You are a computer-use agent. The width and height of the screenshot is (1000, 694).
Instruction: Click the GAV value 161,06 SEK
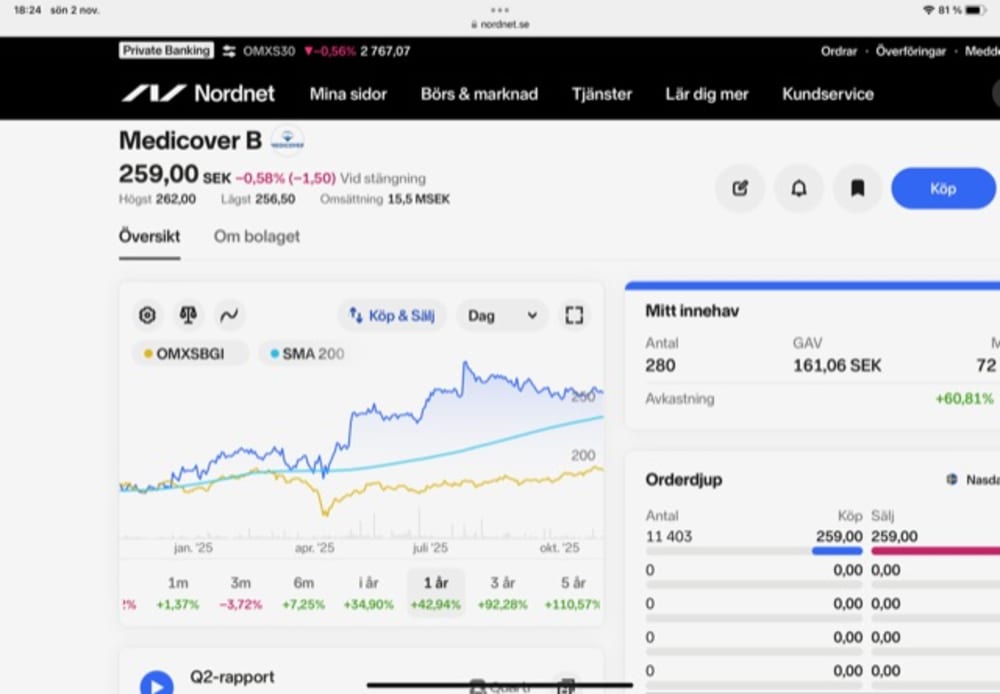(837, 365)
